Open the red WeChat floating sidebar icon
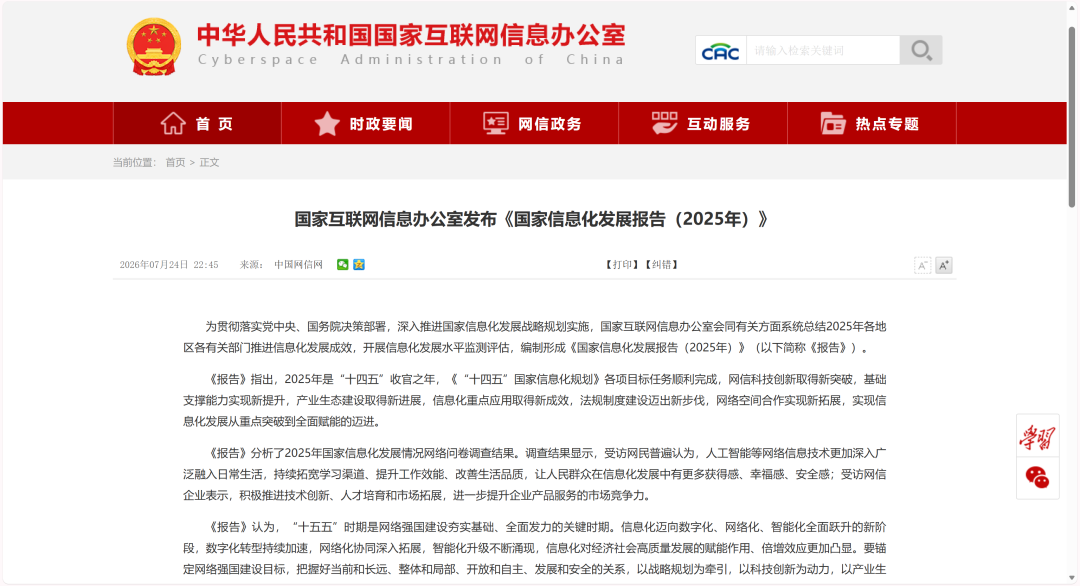1080x586 pixels. coord(1037,477)
